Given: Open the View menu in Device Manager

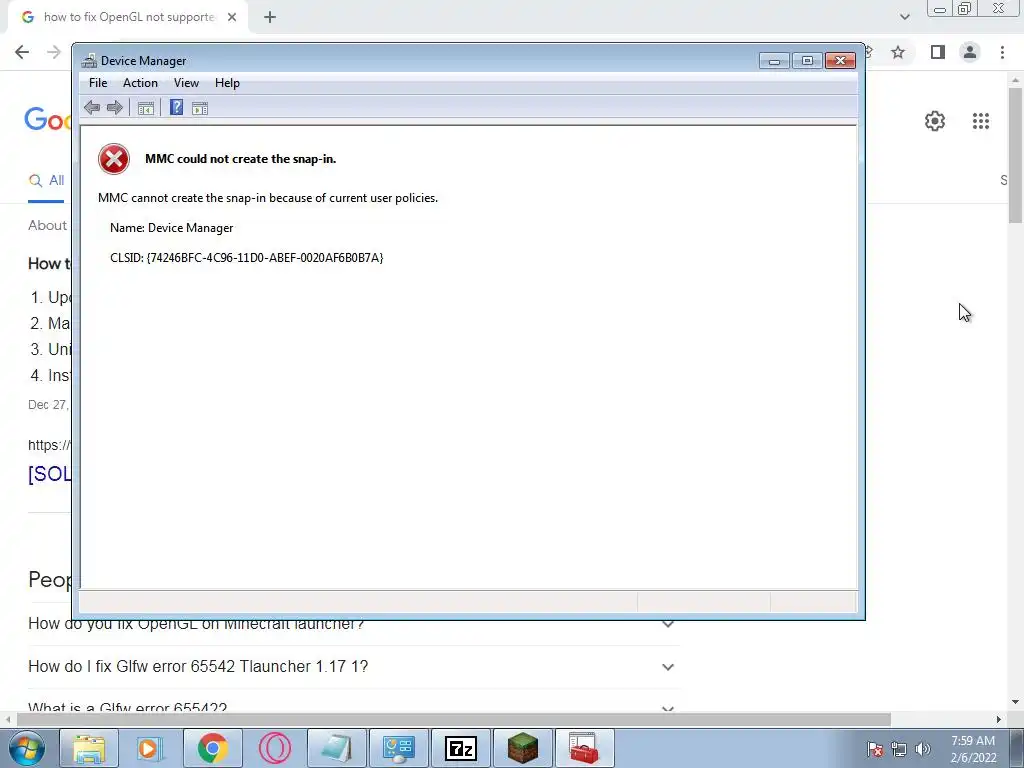Looking at the screenshot, I should click(186, 83).
